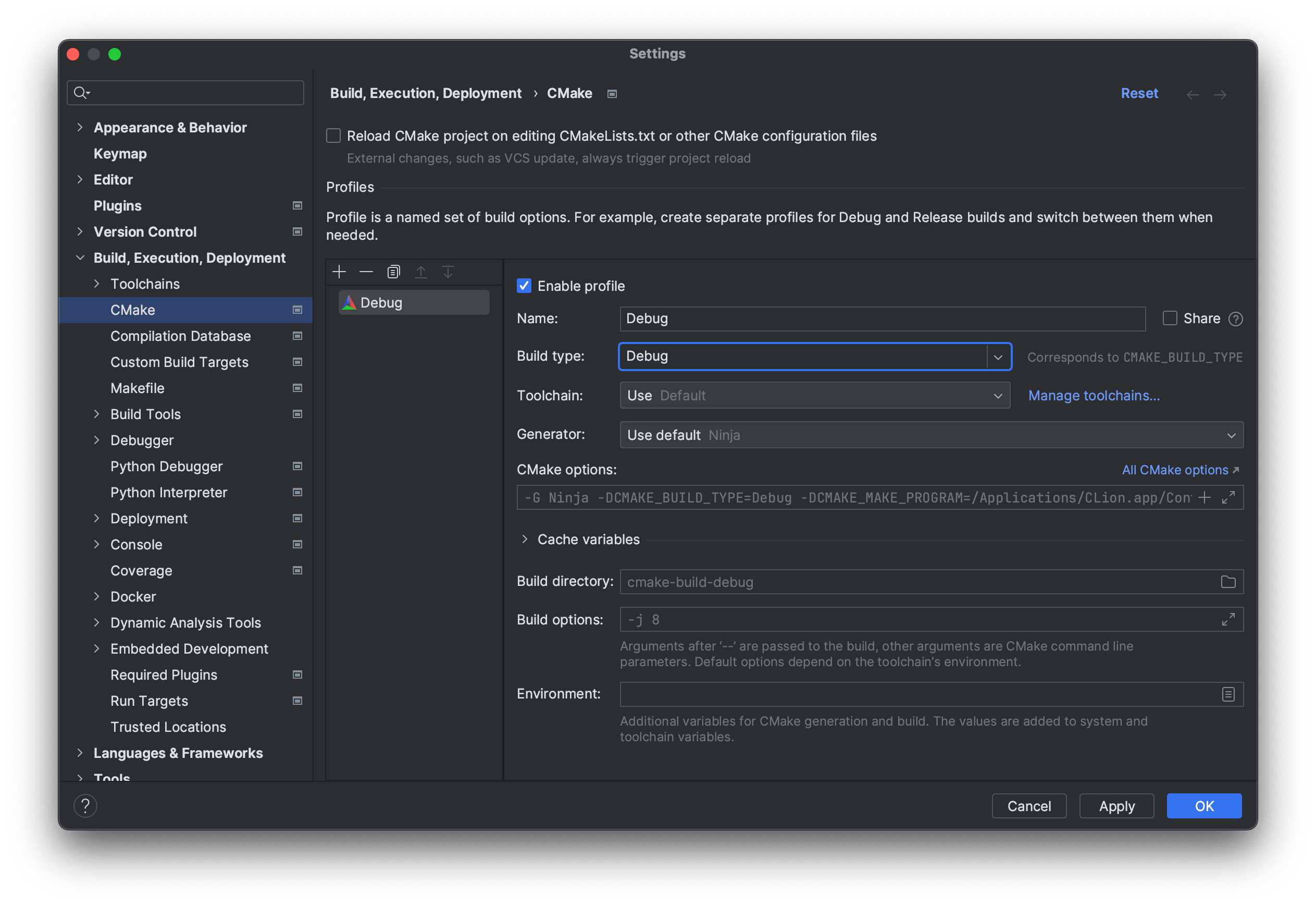Enable reload CMake project on editing CMakeLists.txt
The image size is (1316, 907).
333,135
